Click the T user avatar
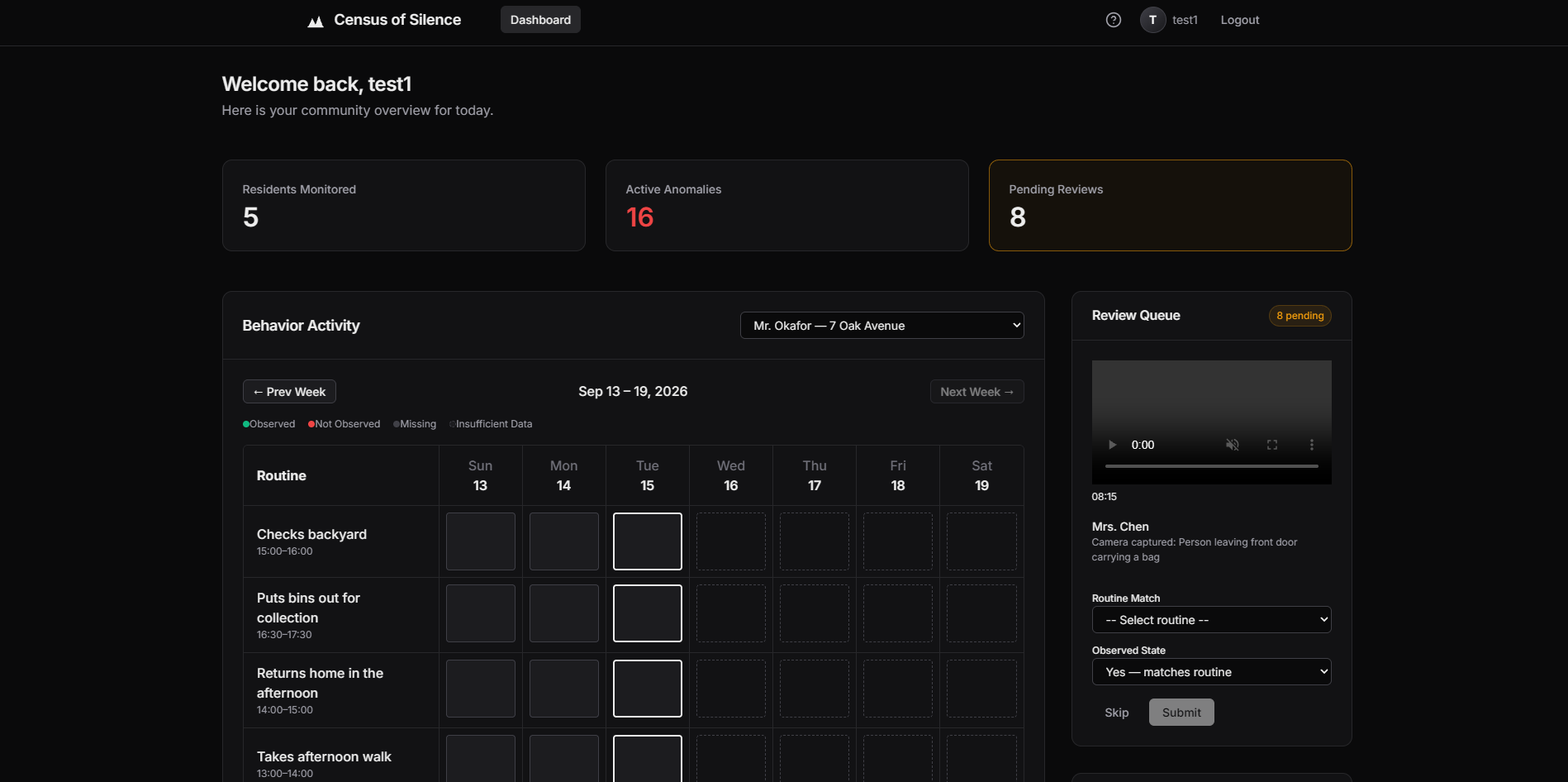The image size is (1568, 782). coord(1152,20)
